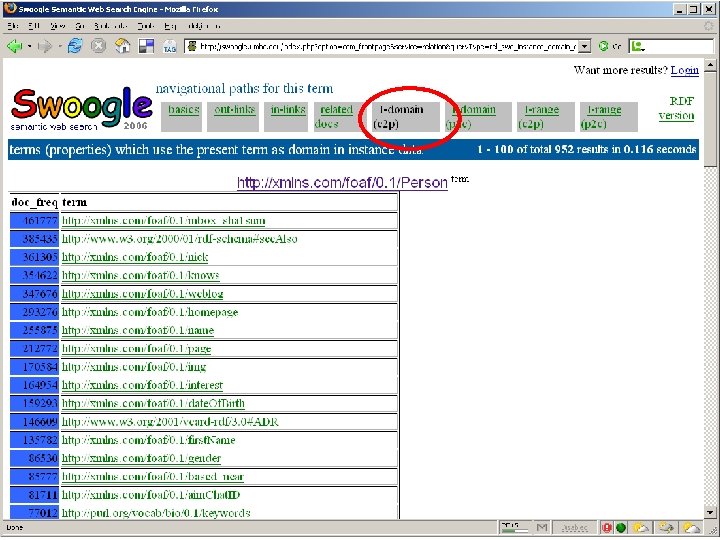
Task: Open the bio/0.1/keywords link
Action: click(x=156, y=513)
